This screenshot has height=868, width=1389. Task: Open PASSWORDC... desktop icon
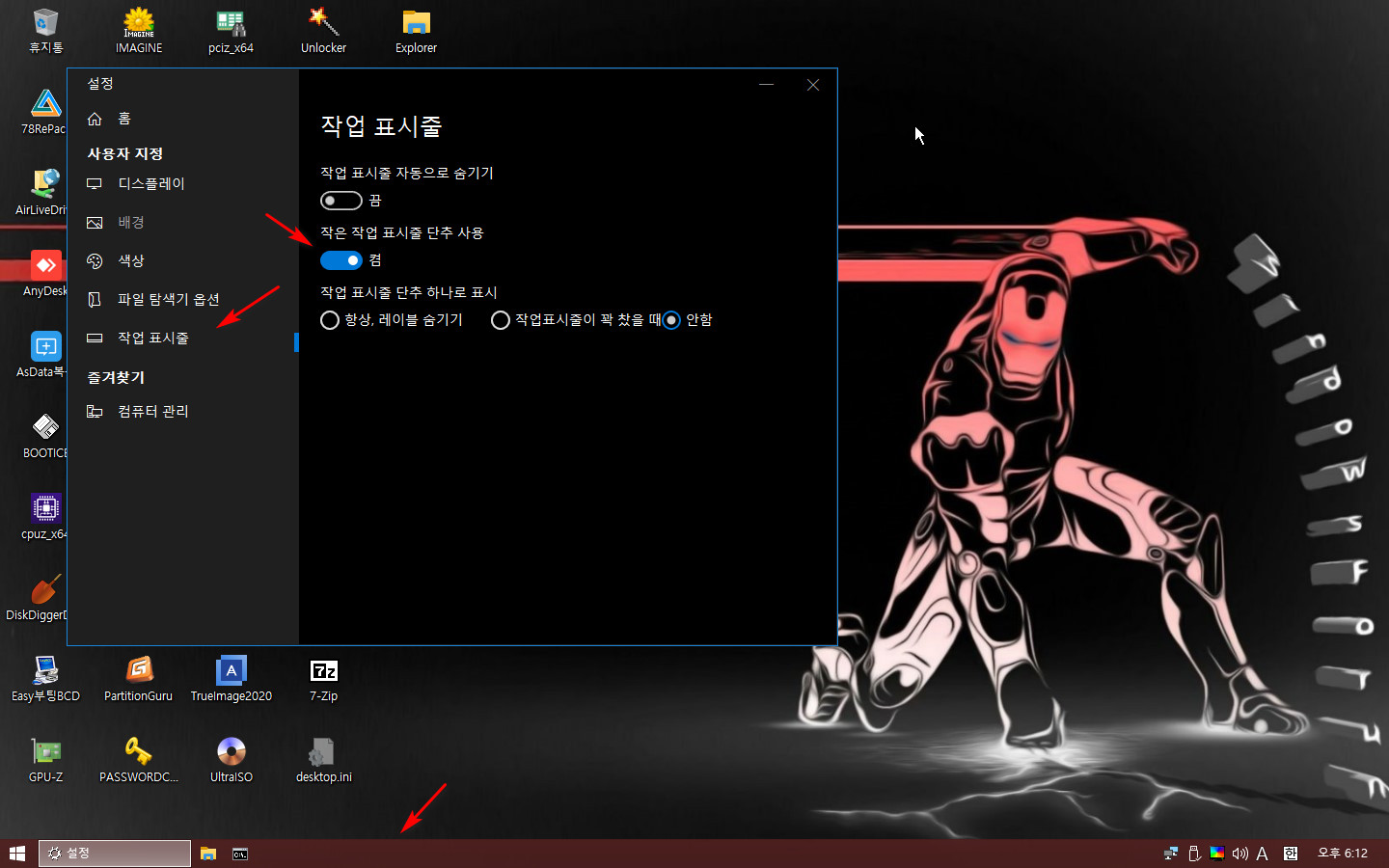139,760
